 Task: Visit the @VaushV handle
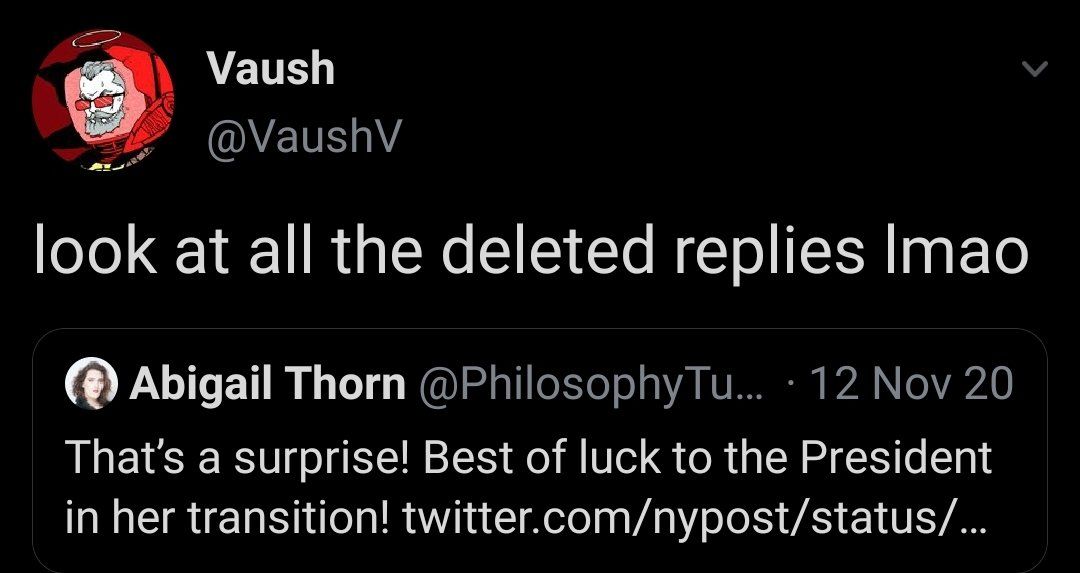[x=302, y=139]
